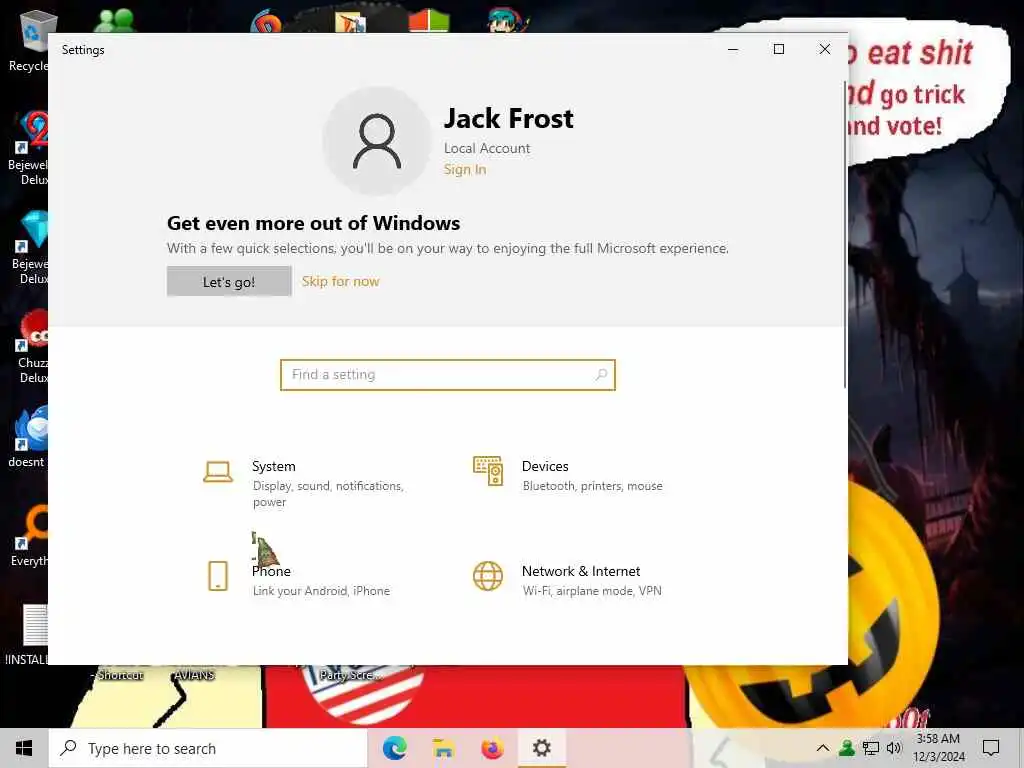Open the taskbar clock and date

(x=938, y=748)
